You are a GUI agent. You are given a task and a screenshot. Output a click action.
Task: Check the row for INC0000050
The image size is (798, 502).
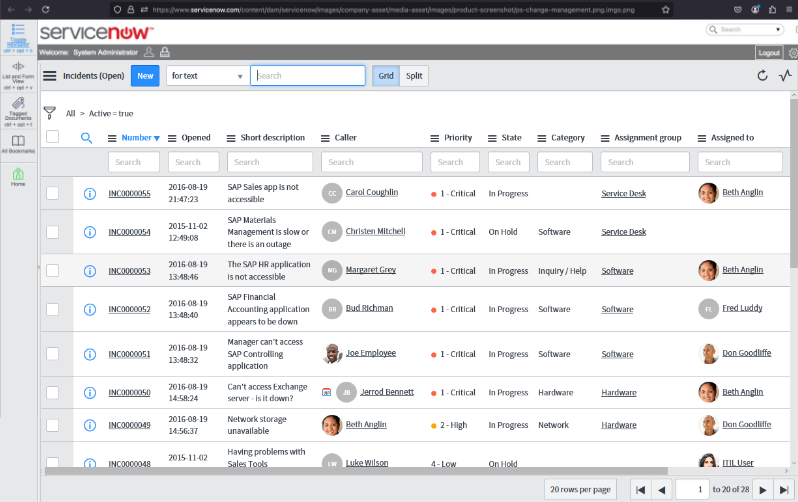pyautogui.click(x=52, y=393)
